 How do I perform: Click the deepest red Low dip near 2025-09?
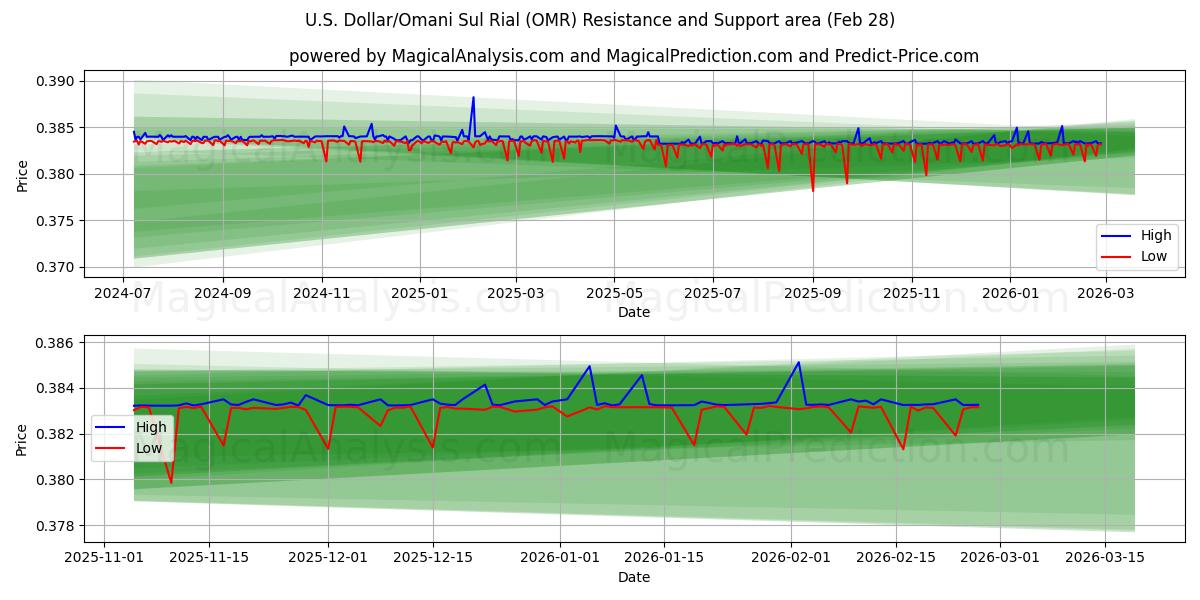click(x=812, y=190)
